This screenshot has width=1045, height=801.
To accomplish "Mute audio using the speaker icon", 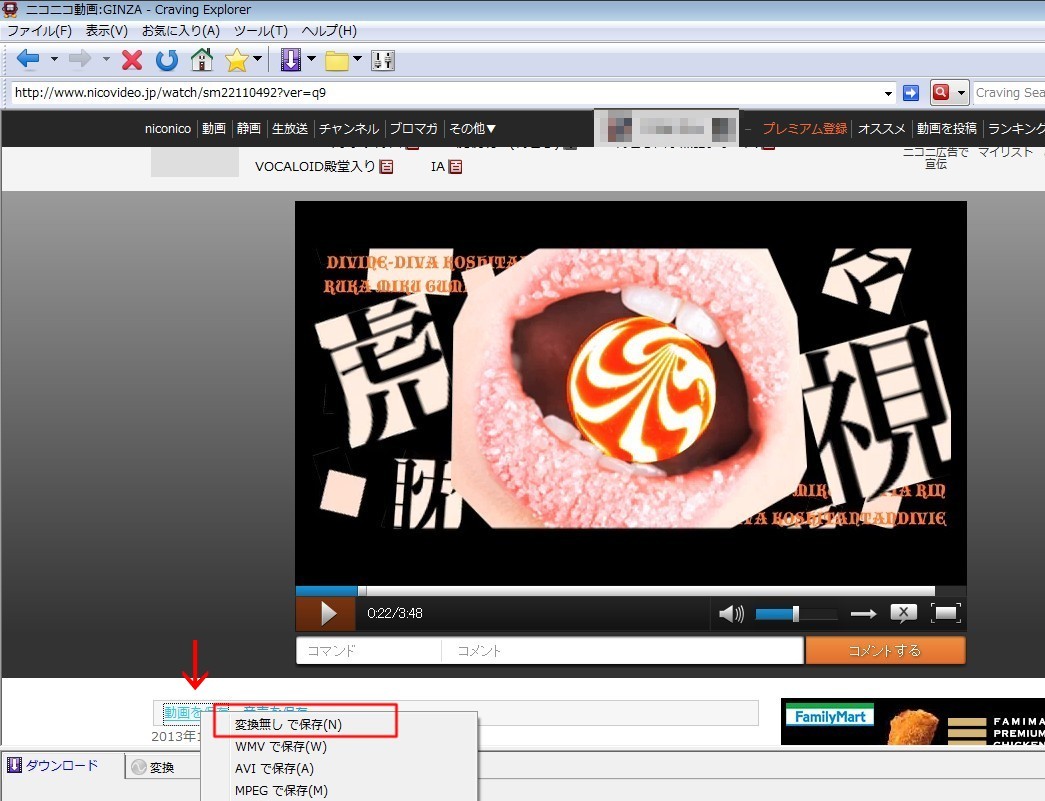I will 731,614.
